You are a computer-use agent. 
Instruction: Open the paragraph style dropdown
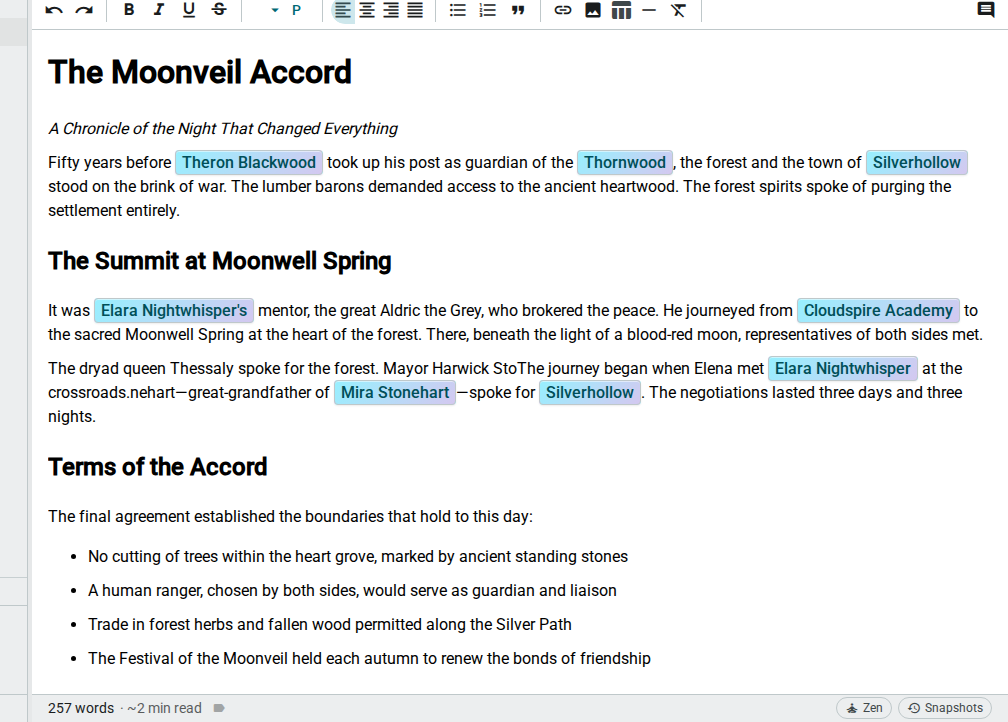(x=285, y=10)
